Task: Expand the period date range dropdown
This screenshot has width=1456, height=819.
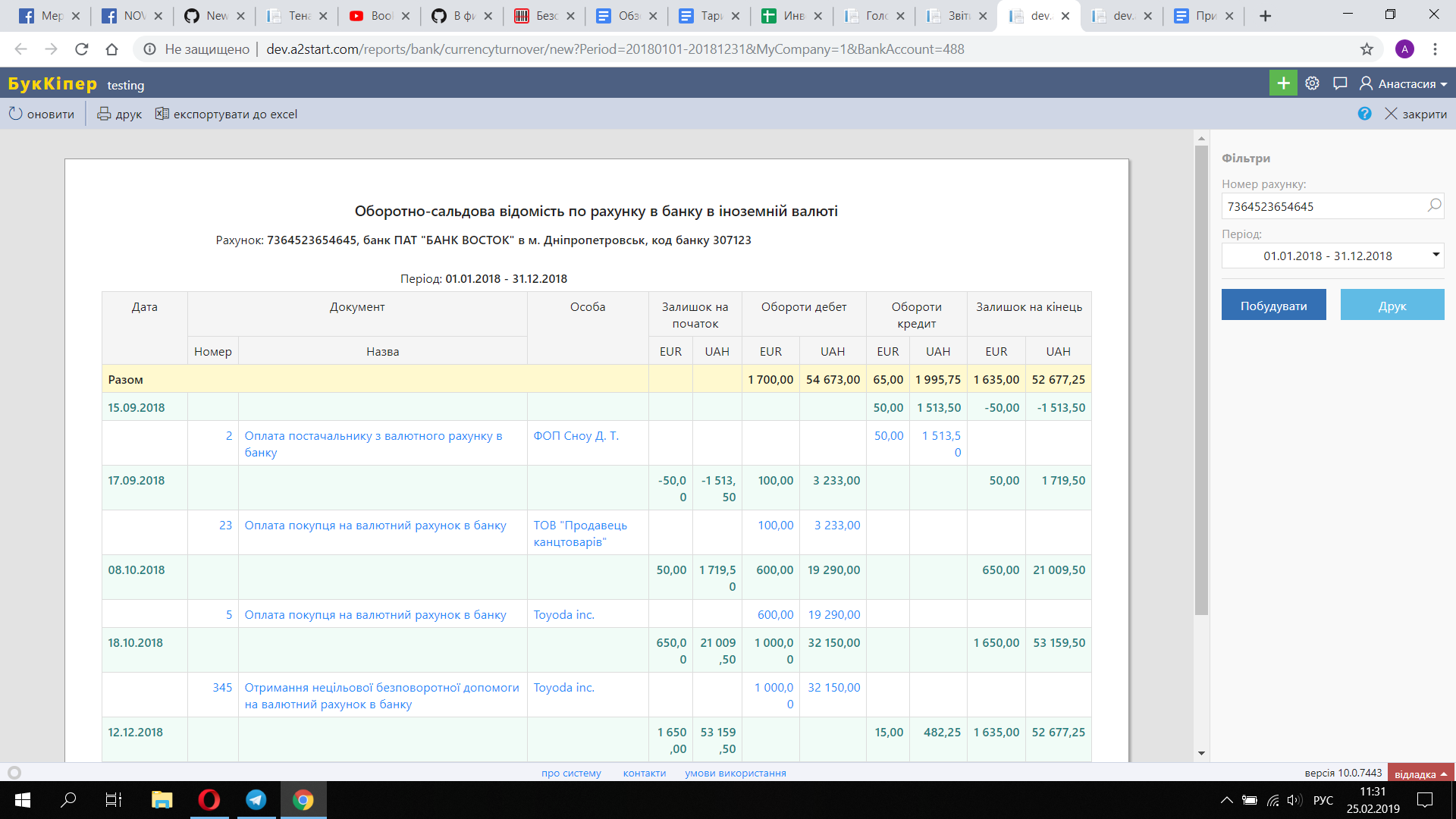Action: coord(1436,255)
